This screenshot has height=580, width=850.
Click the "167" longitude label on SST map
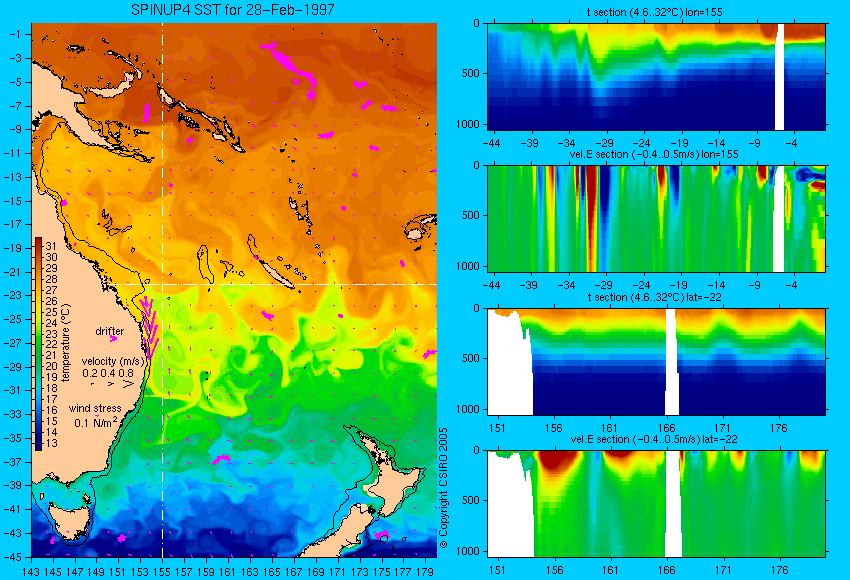click(x=293, y=571)
